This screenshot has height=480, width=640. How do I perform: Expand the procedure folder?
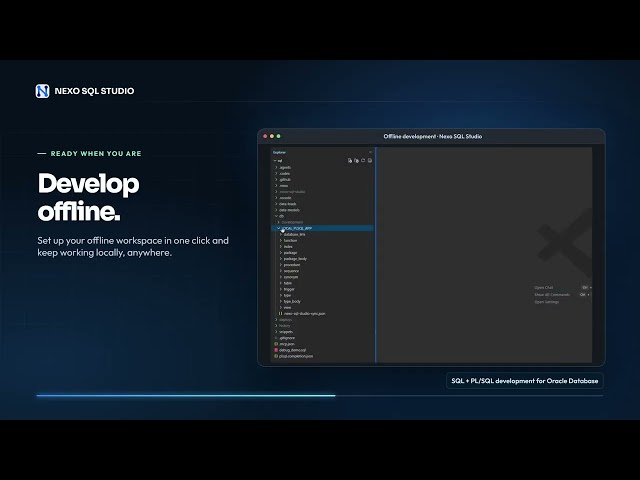290,265
